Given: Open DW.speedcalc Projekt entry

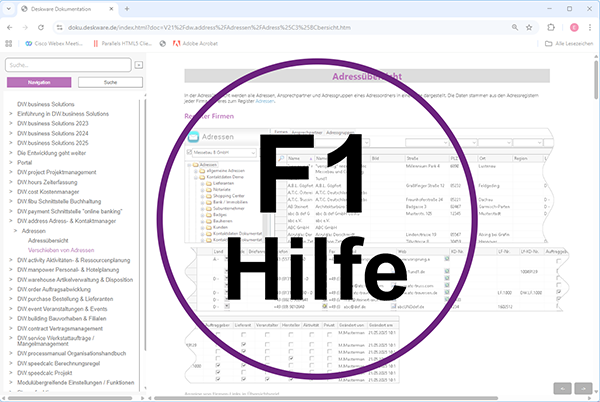Looking at the screenshot, I should (44, 373).
